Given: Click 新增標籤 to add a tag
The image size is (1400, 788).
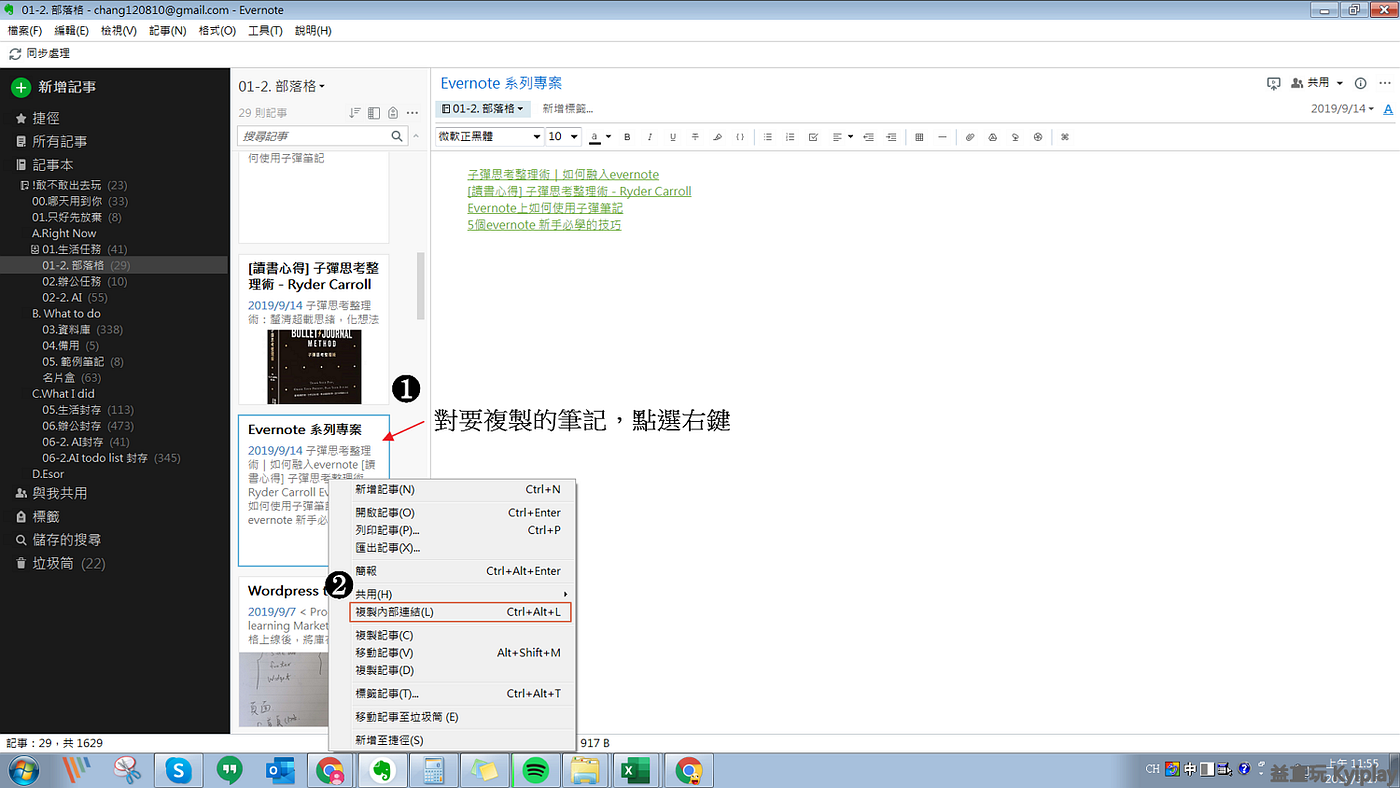Looking at the screenshot, I should click(x=567, y=109).
